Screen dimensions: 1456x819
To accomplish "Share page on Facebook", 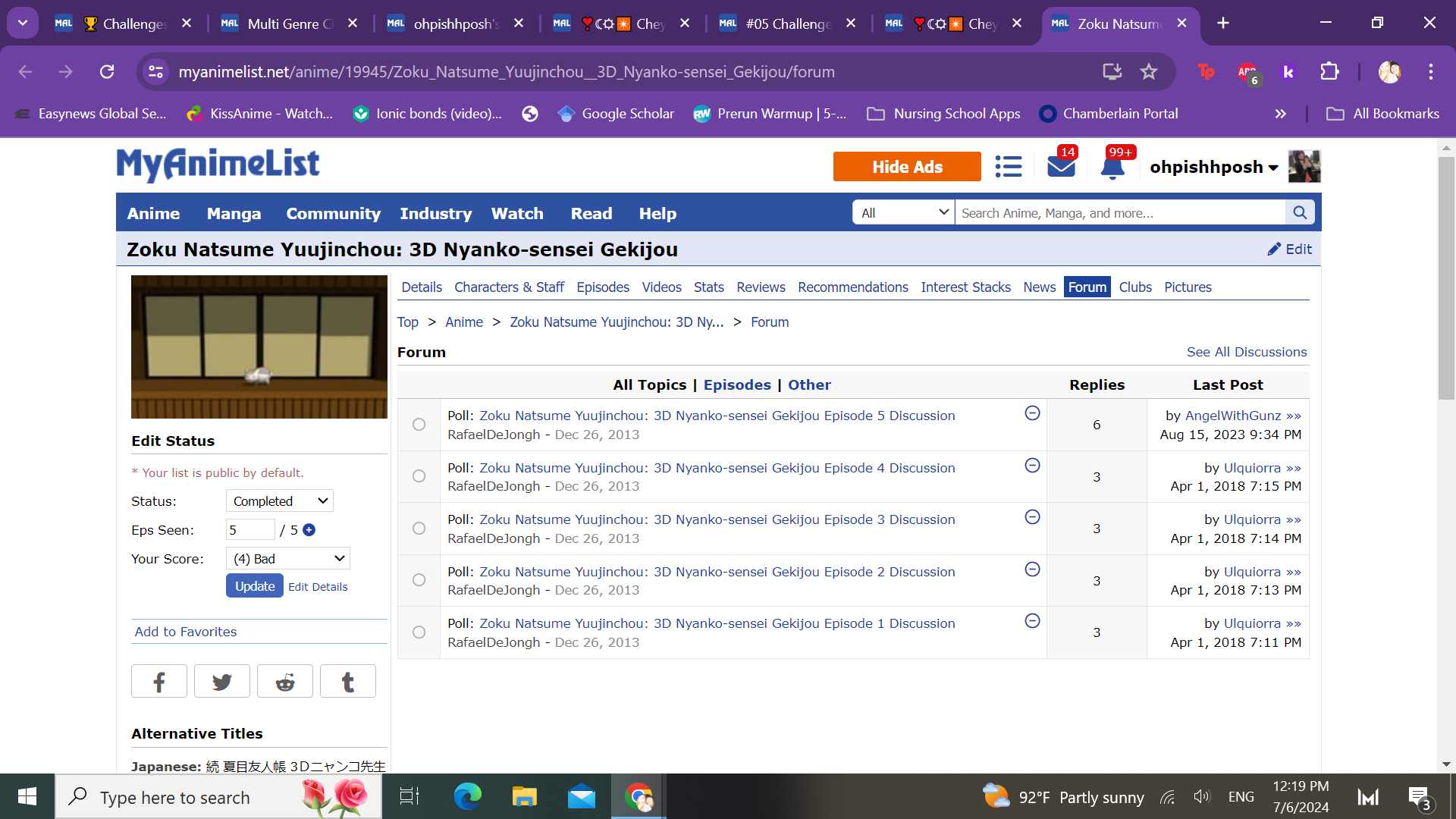I will 159,682.
